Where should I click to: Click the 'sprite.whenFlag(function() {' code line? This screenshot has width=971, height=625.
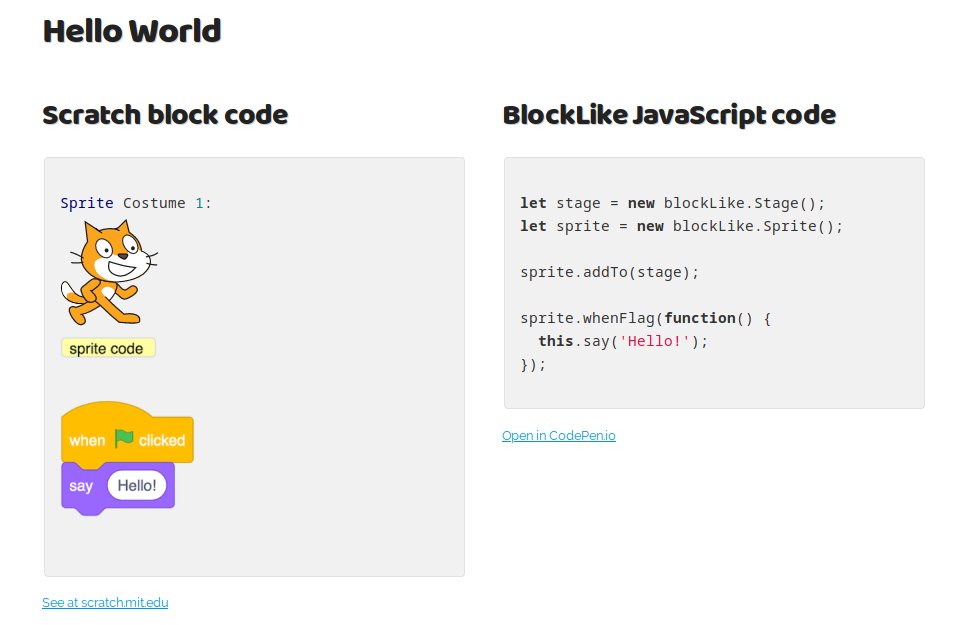coord(646,318)
